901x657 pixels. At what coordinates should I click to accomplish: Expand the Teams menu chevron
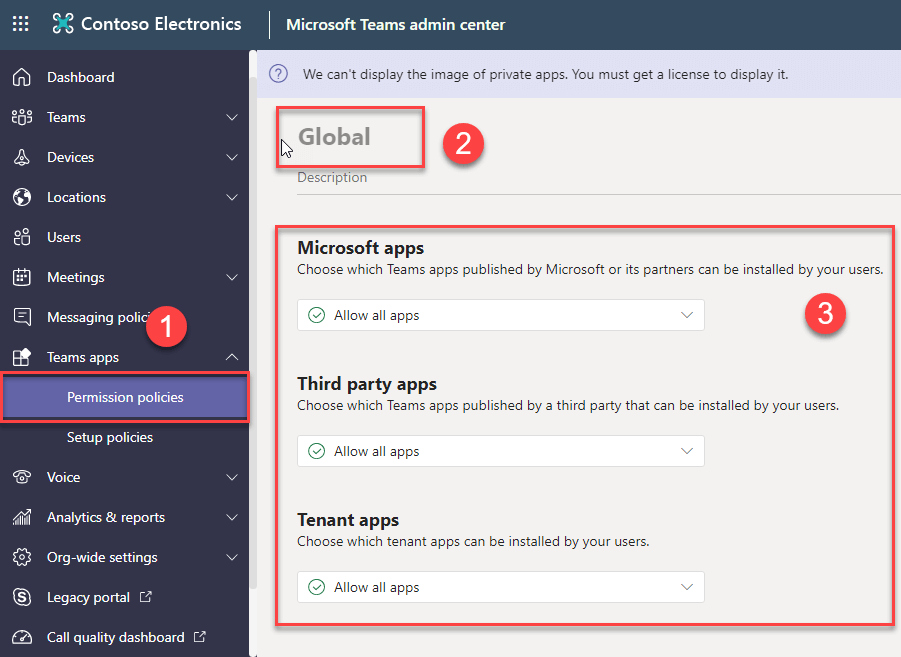(x=232, y=117)
